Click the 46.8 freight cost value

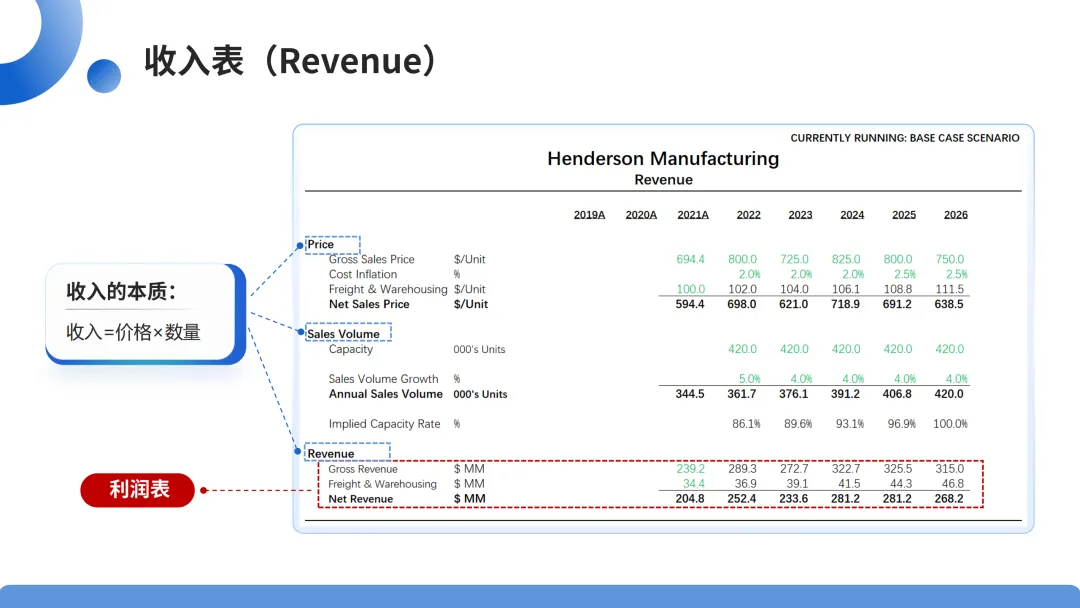(953, 484)
